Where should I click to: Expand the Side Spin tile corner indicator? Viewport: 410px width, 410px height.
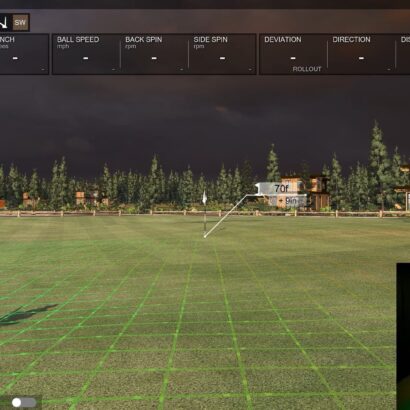[250, 70]
